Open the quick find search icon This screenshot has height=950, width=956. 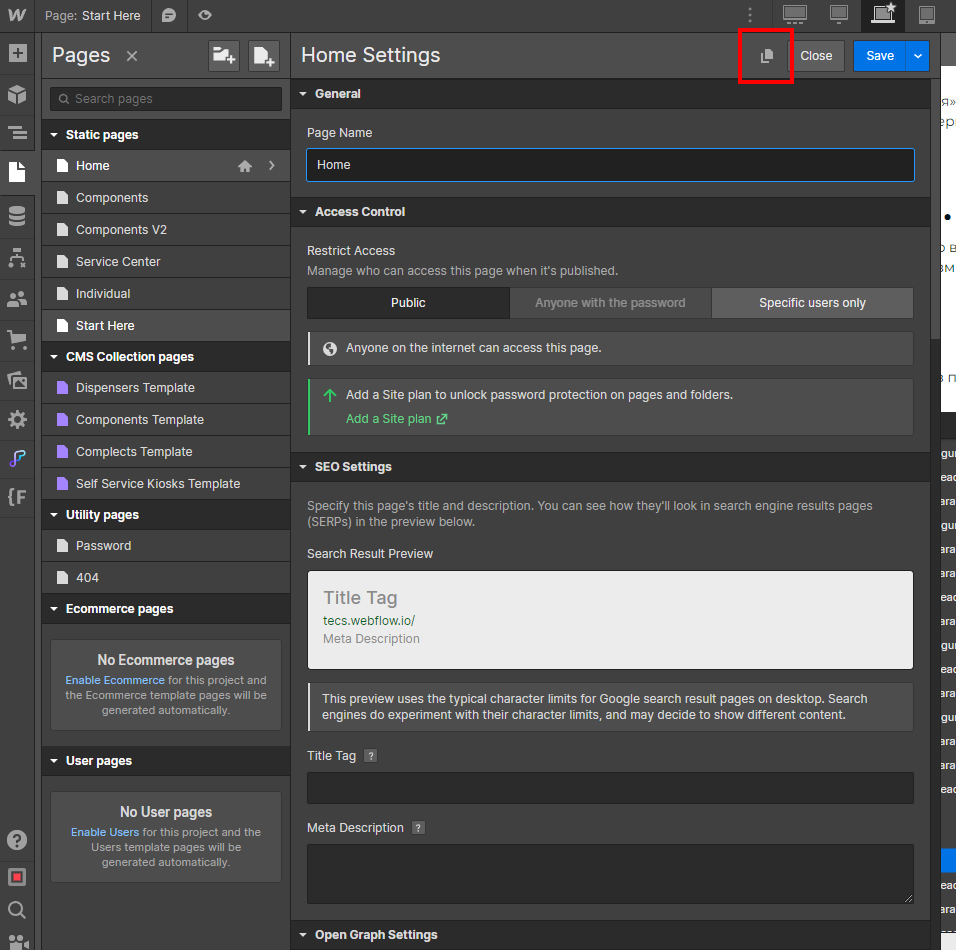[17, 910]
